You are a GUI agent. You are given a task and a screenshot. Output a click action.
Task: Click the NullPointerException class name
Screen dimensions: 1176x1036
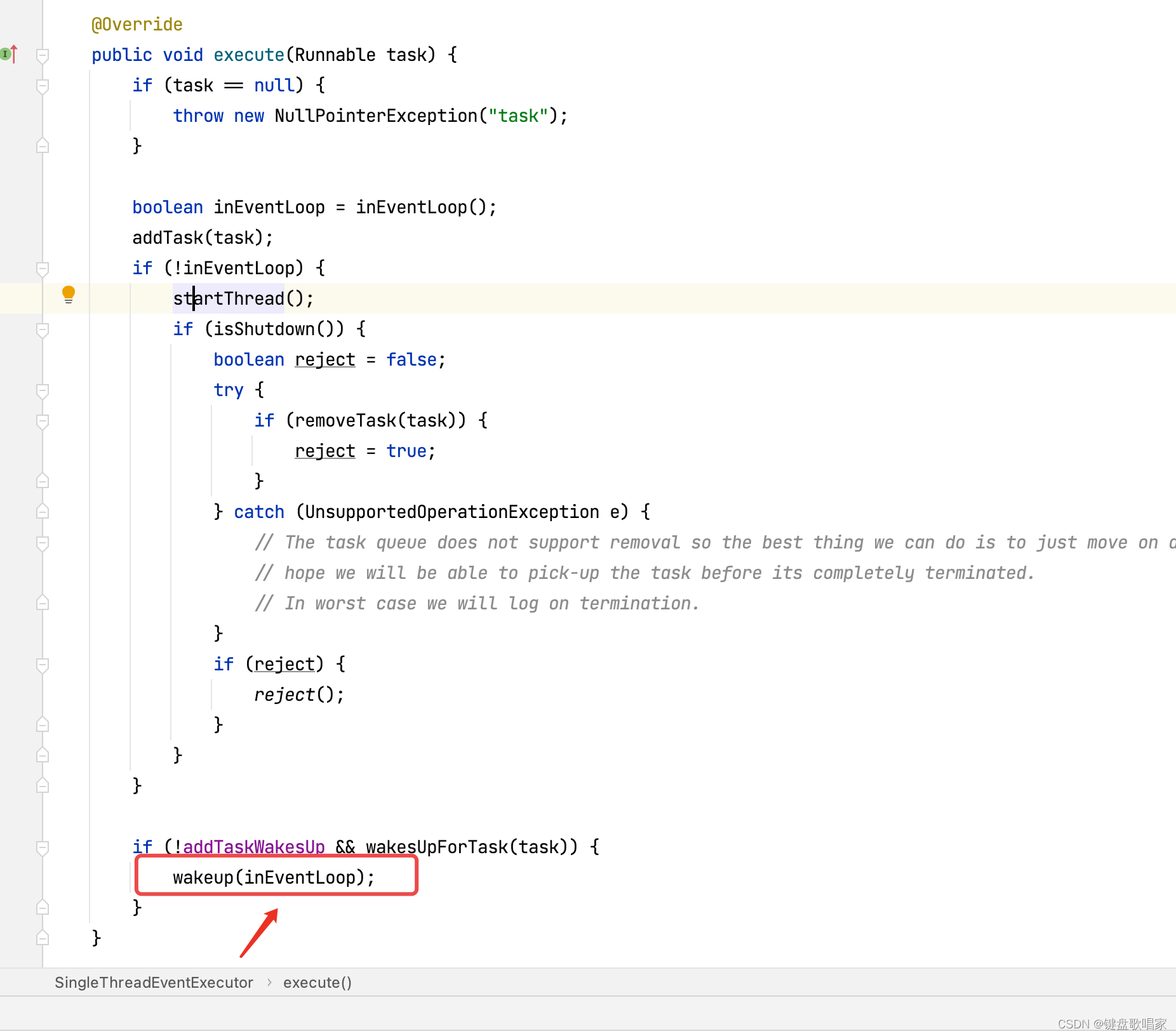(376, 116)
